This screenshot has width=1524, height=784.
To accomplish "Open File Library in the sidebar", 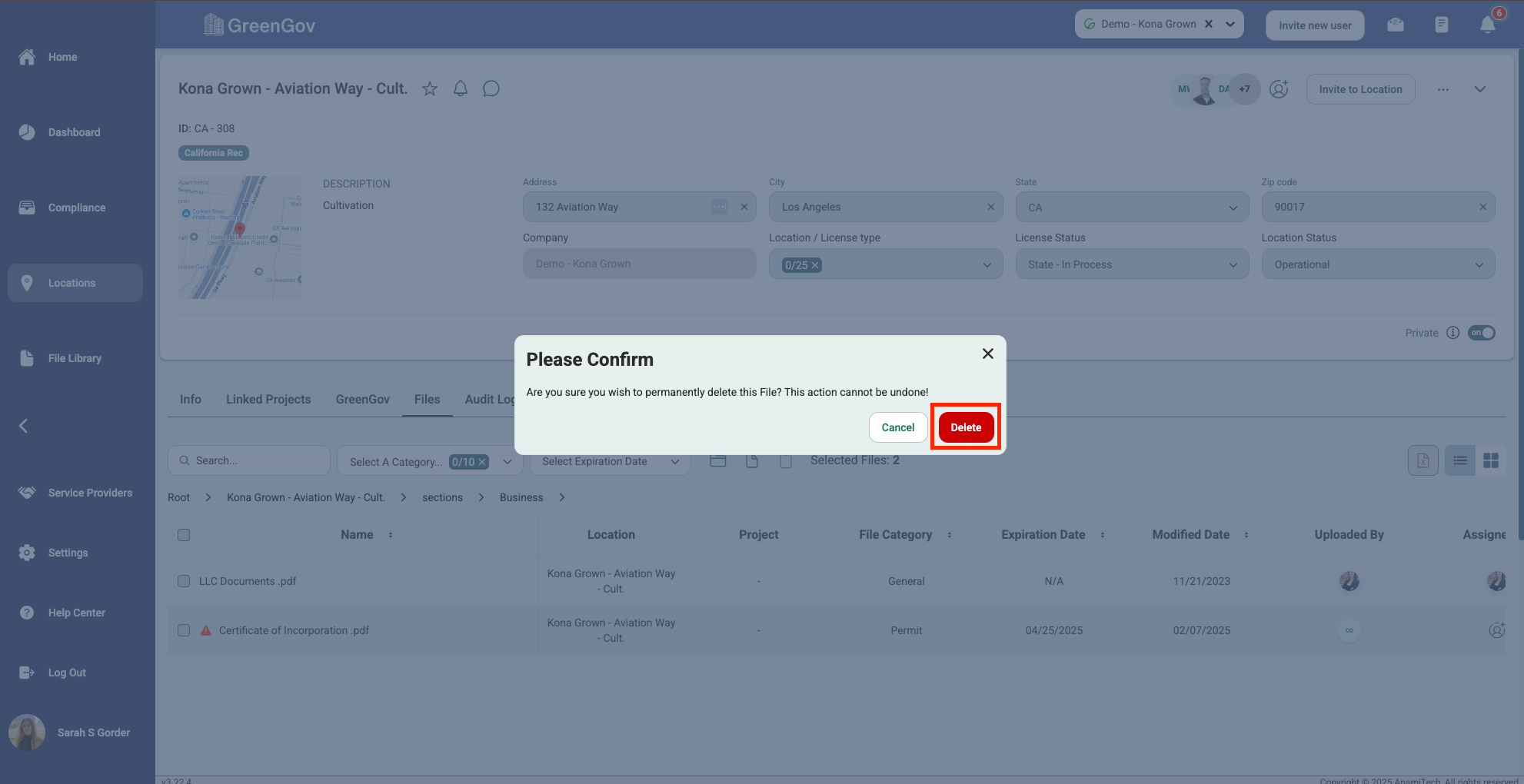I will point(75,358).
